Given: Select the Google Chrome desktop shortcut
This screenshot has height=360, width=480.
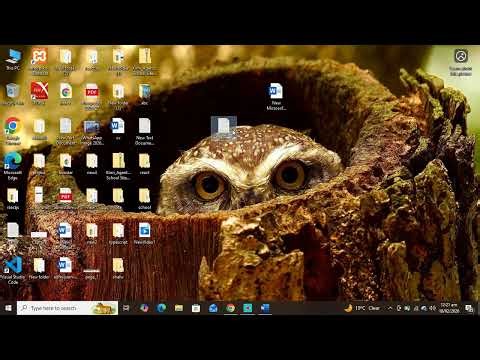Looking at the screenshot, I should point(13,131).
